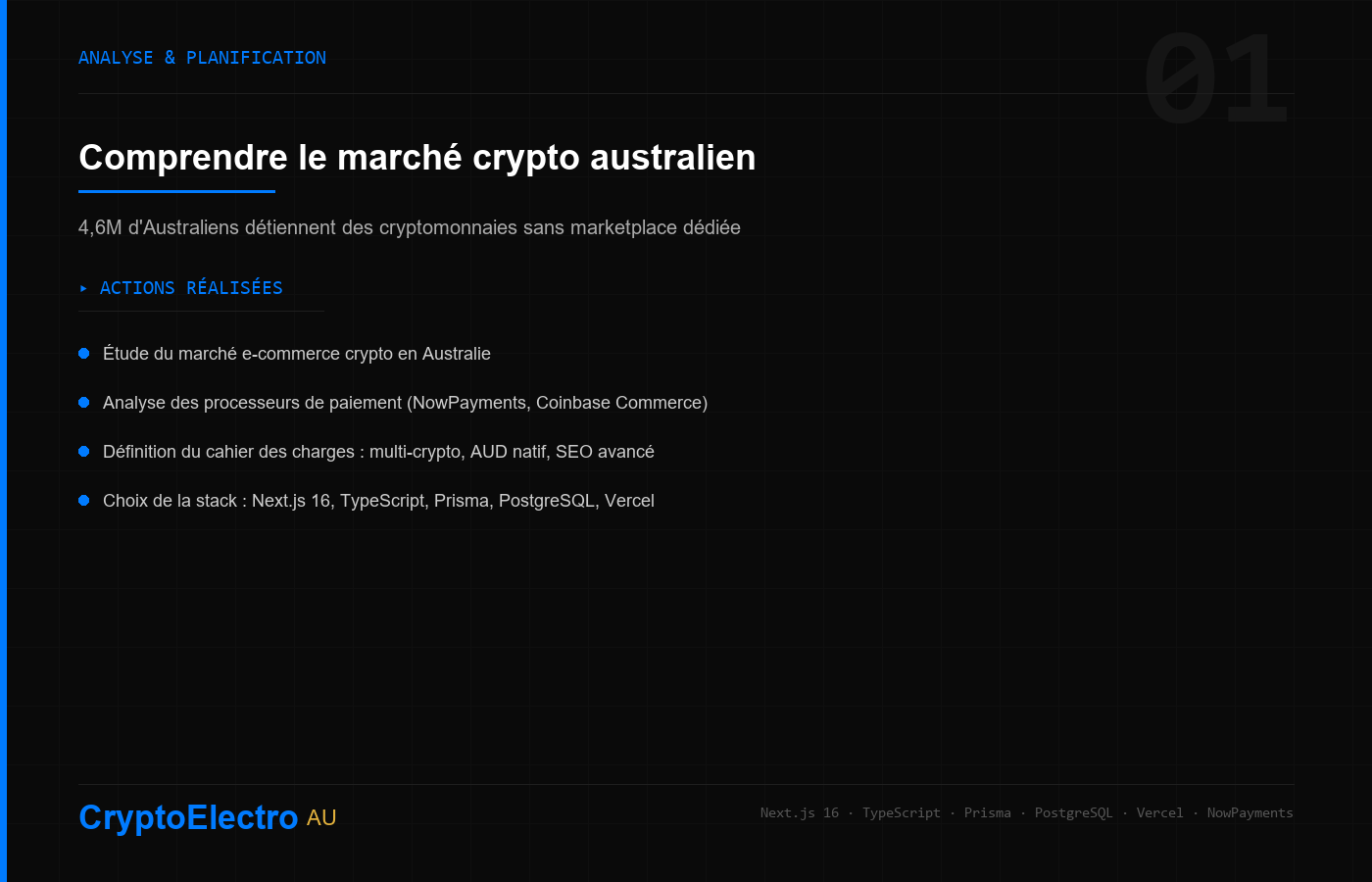The image size is (1372, 882).
Task: Click Next.js 16 in the footer
Action: tap(800, 813)
